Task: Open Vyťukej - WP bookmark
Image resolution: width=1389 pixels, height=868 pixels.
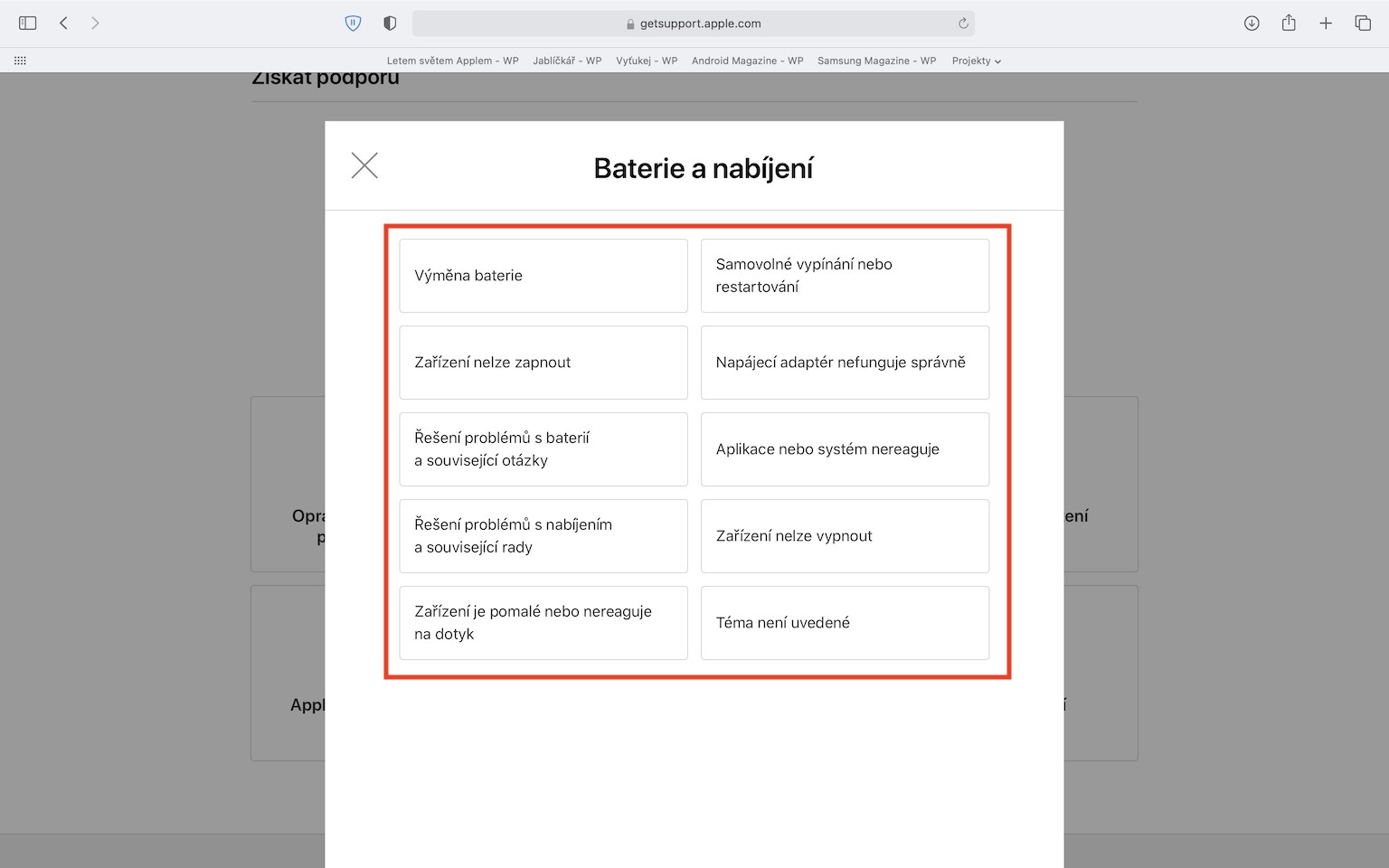Action: pyautogui.click(x=647, y=61)
